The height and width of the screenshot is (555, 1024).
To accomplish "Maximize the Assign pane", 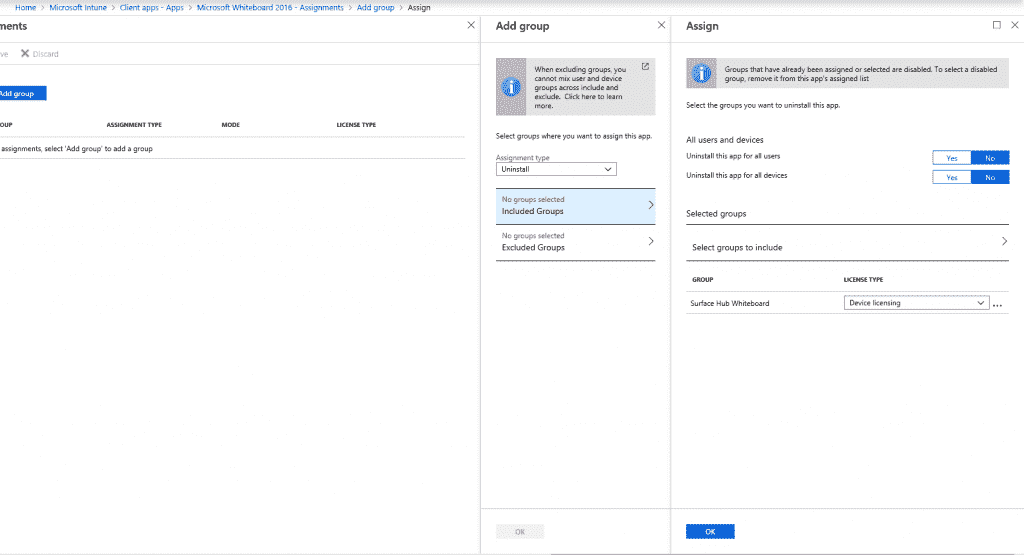I will tap(997, 25).
